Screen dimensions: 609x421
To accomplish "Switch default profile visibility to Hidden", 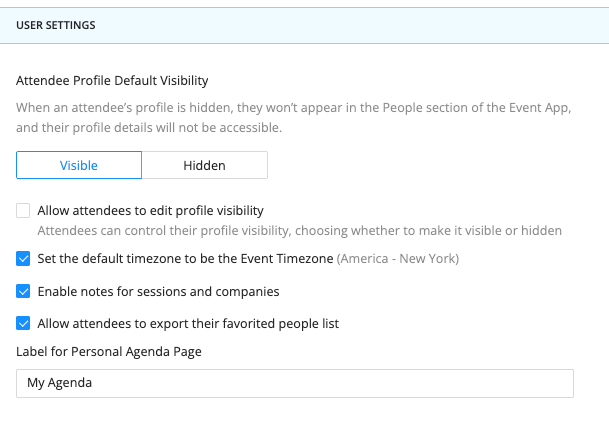I will pyautogui.click(x=205, y=165).
